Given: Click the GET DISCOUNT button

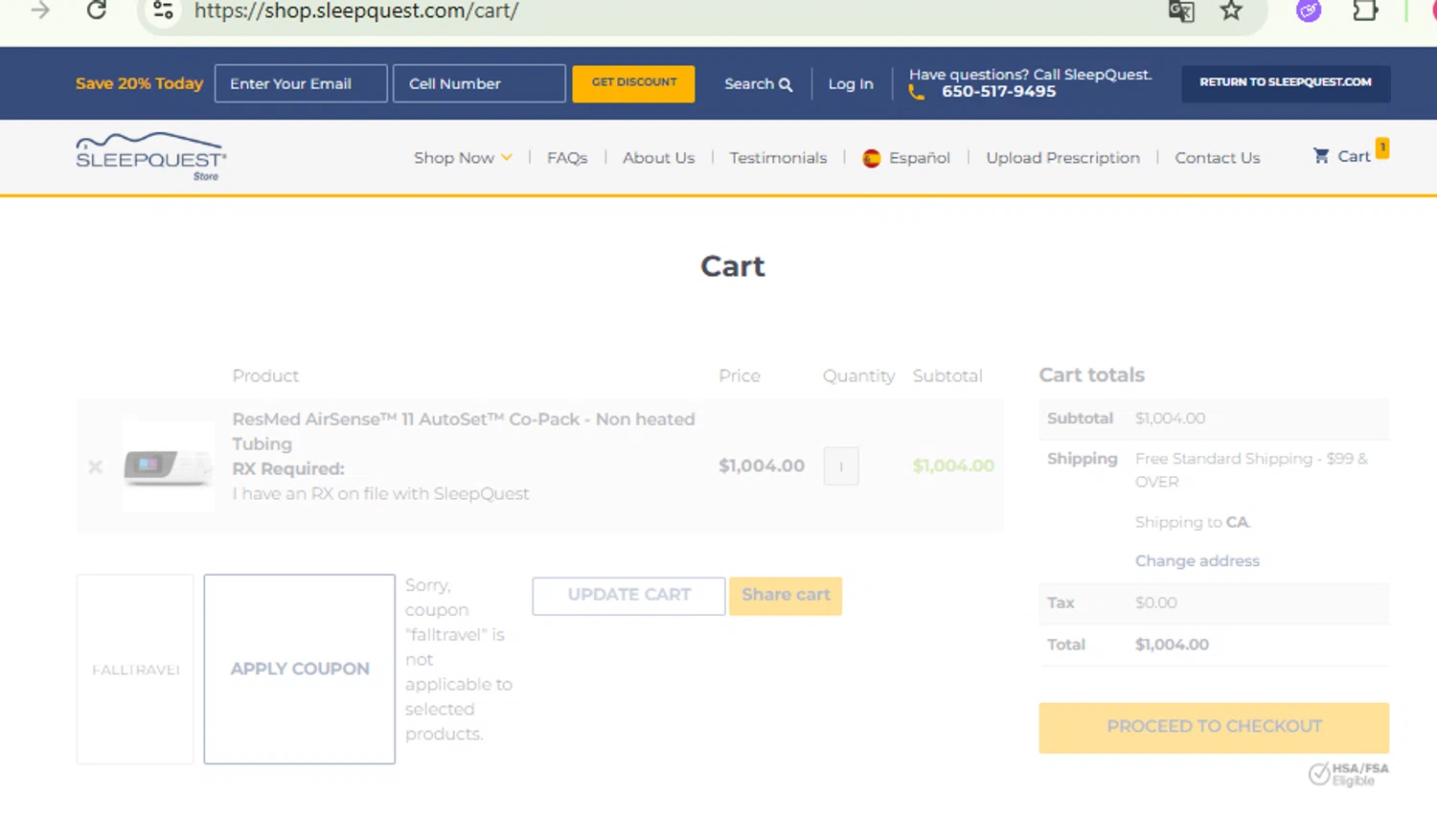Looking at the screenshot, I should click(x=633, y=83).
